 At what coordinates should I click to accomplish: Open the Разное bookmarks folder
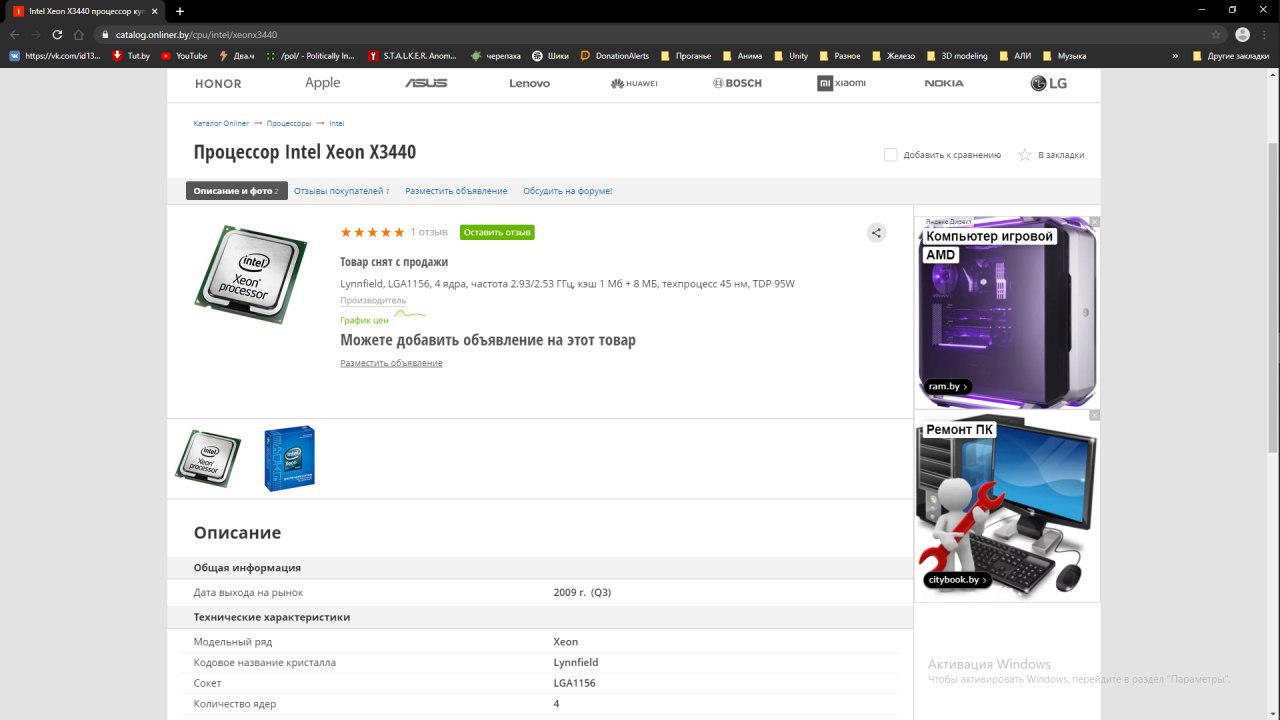click(840, 56)
